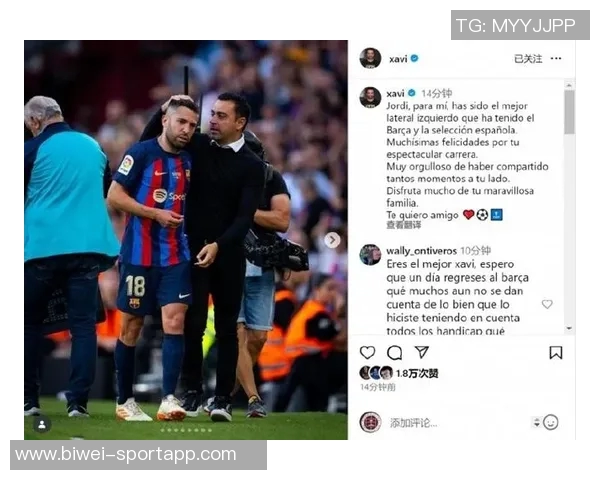This screenshot has height=480, width=600.
Task: Focus the 添加评论 comment input field
Action: click(457, 423)
